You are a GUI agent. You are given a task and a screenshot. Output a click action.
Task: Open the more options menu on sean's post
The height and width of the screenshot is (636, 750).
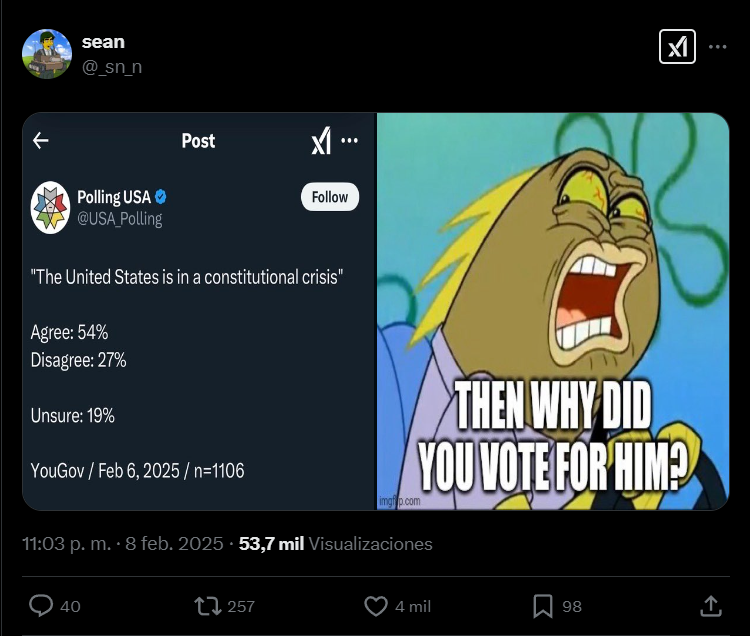(x=718, y=47)
